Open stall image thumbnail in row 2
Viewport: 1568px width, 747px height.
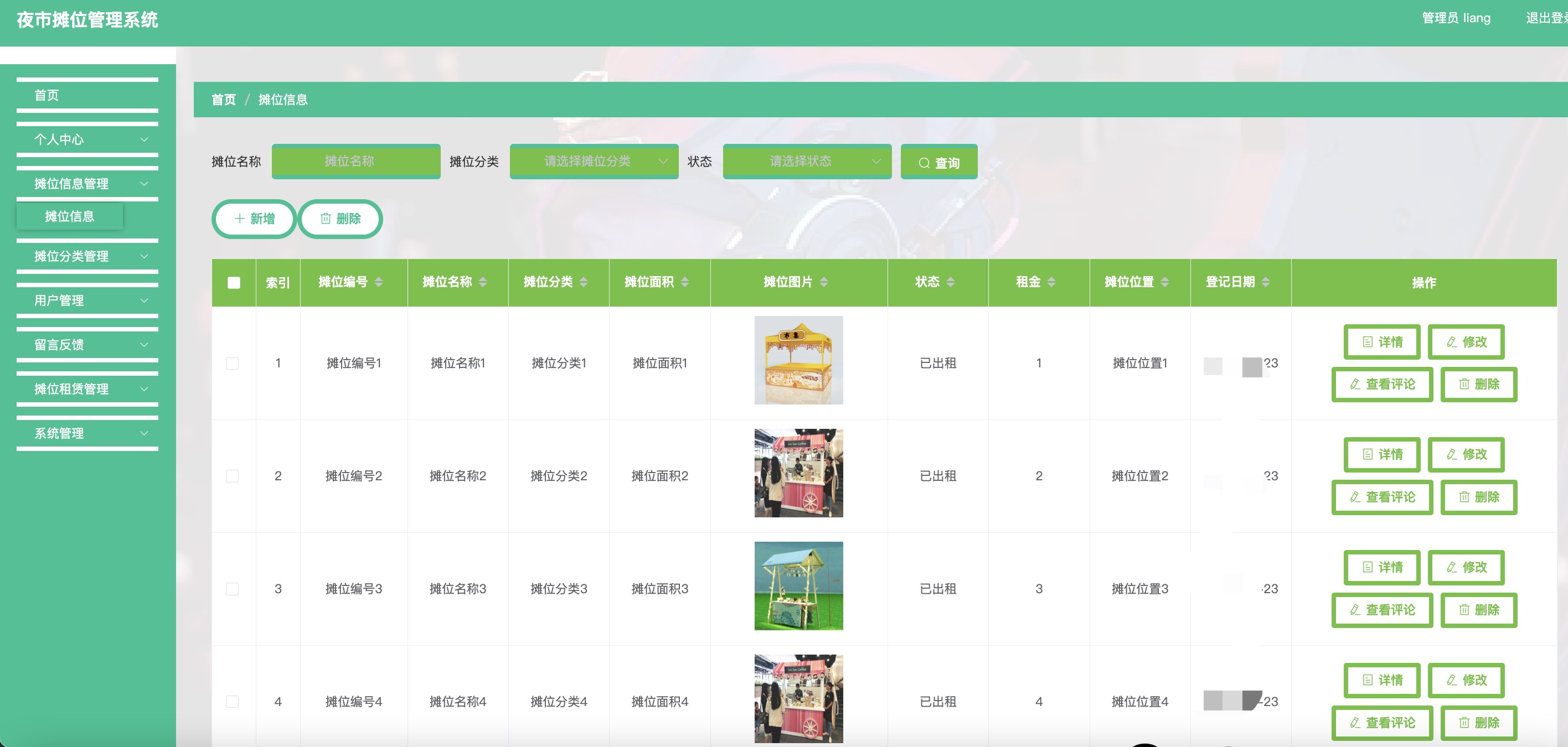tap(798, 473)
